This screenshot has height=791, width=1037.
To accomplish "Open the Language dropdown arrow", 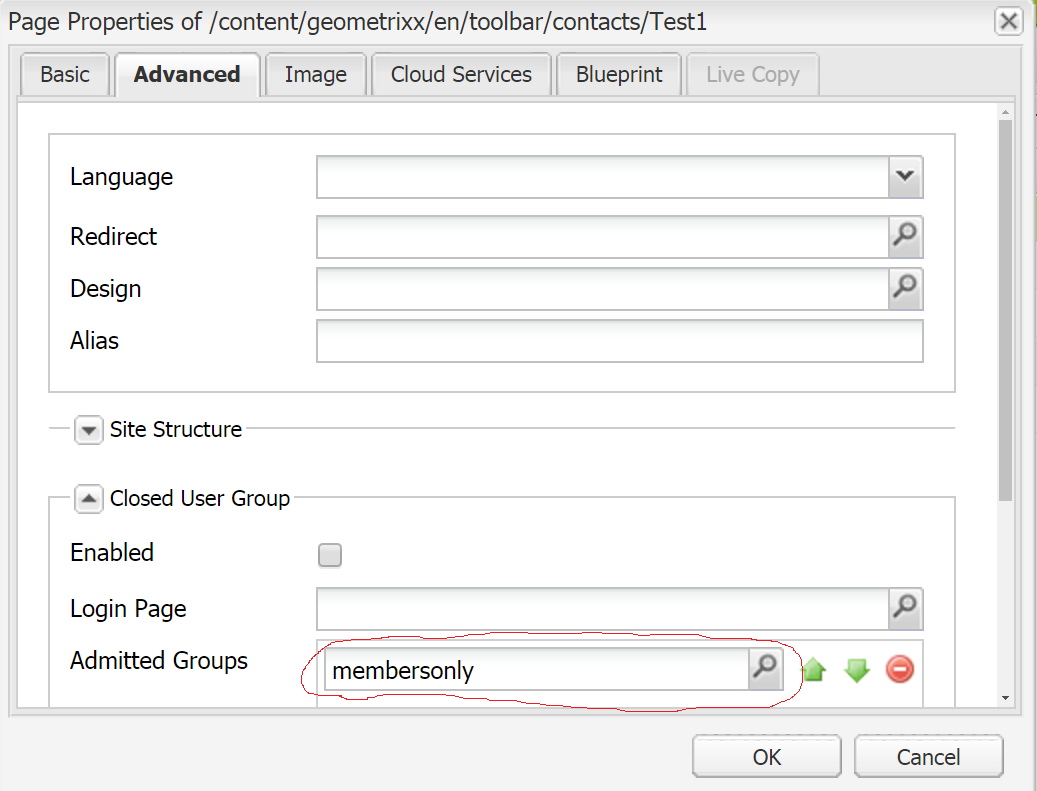I will [905, 177].
